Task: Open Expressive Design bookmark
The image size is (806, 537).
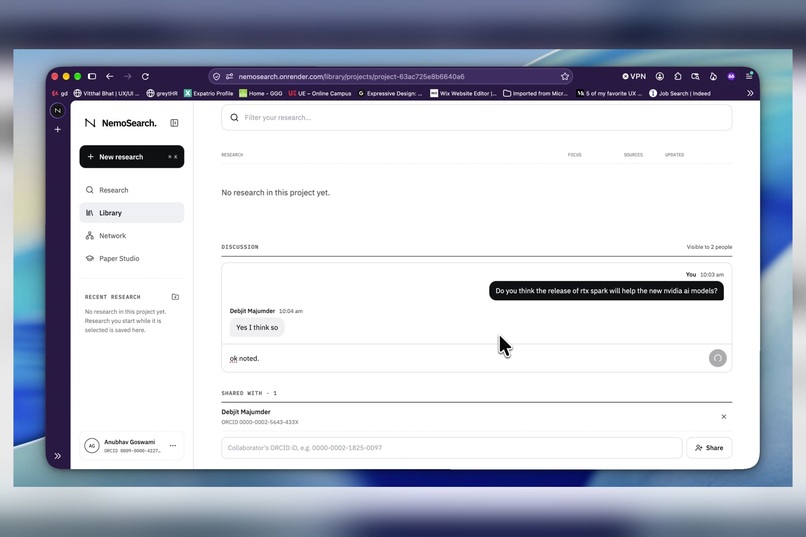Action: (390, 93)
